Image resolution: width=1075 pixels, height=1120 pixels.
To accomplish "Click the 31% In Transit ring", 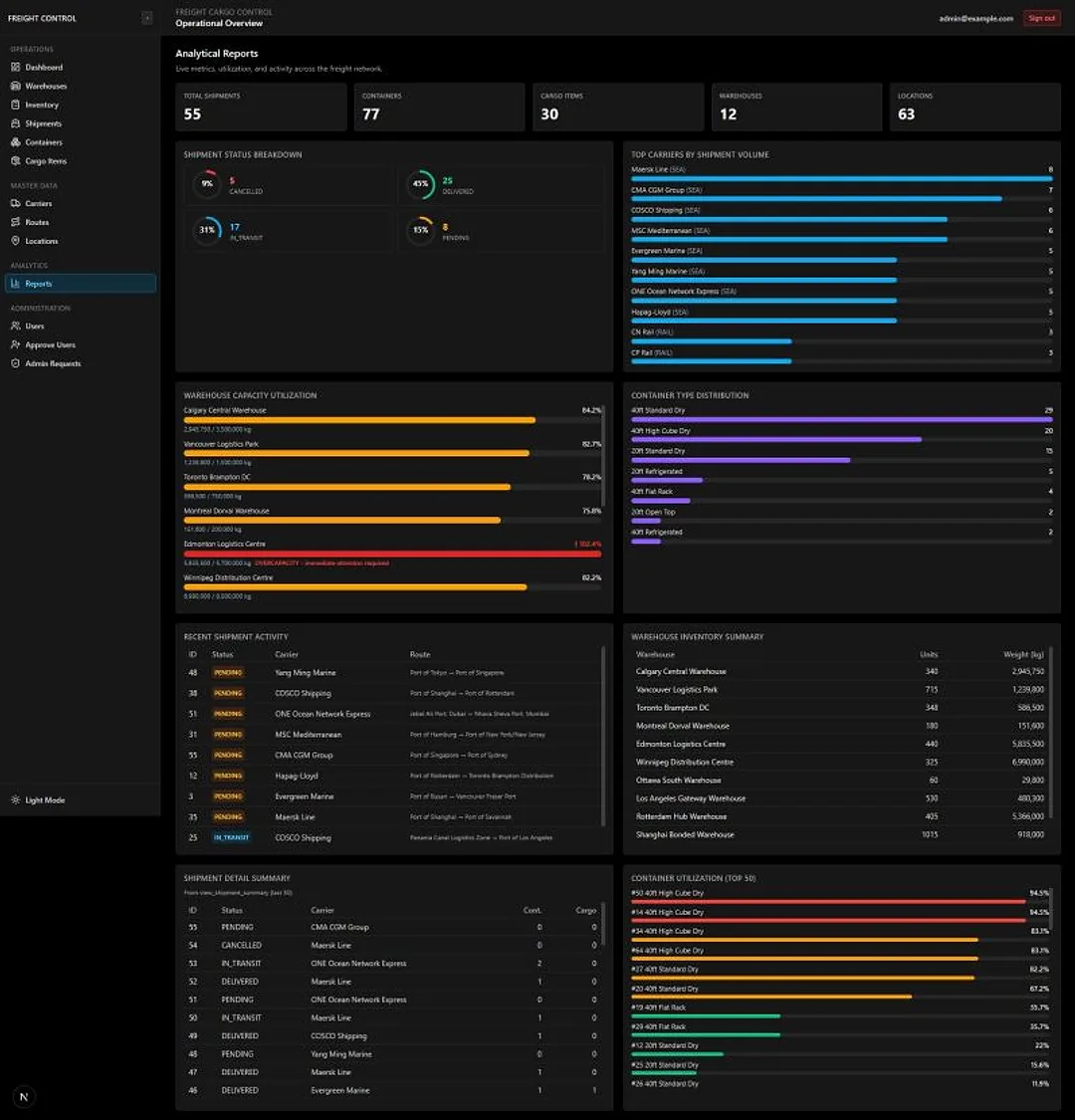I will click(x=206, y=230).
